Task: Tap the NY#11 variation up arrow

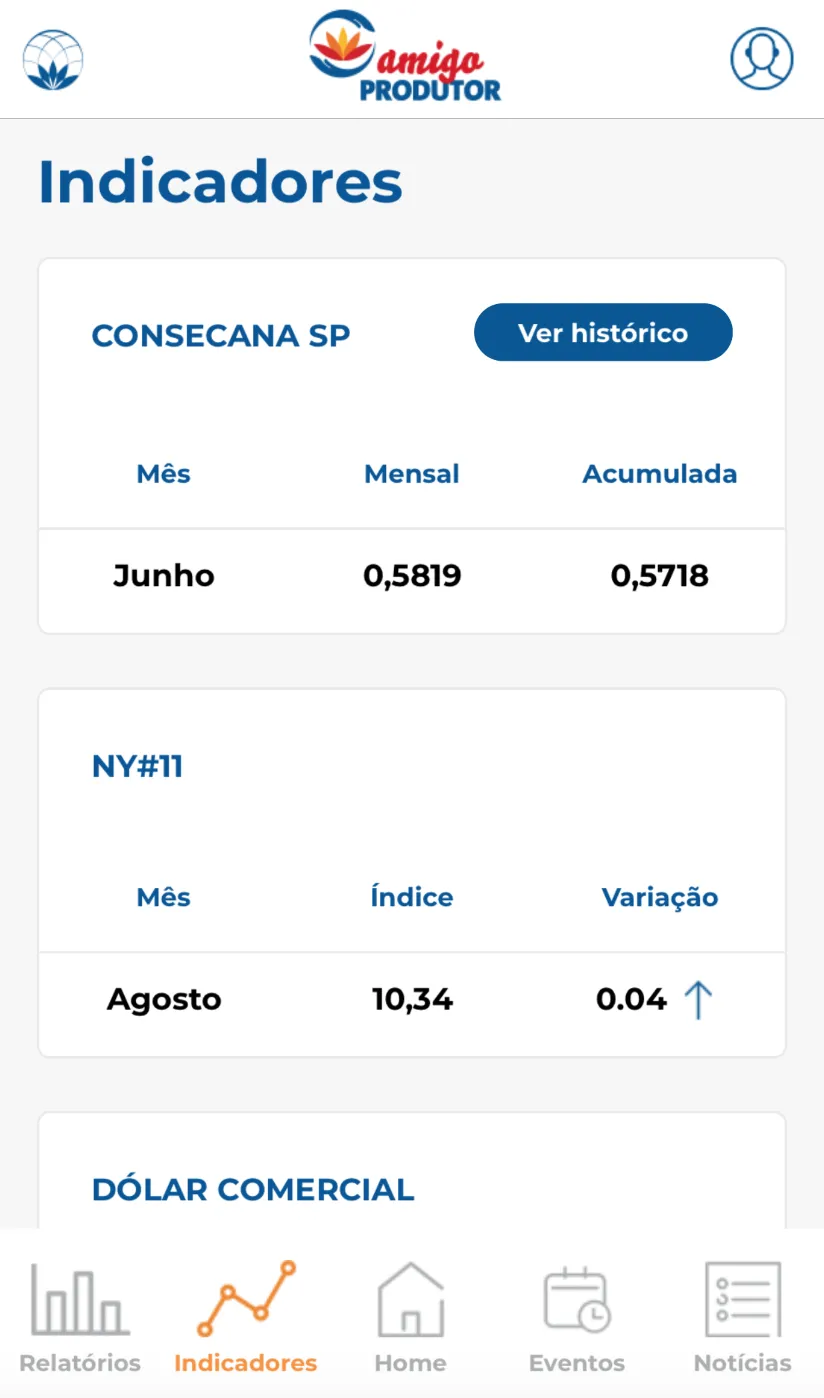Action: [698, 1000]
